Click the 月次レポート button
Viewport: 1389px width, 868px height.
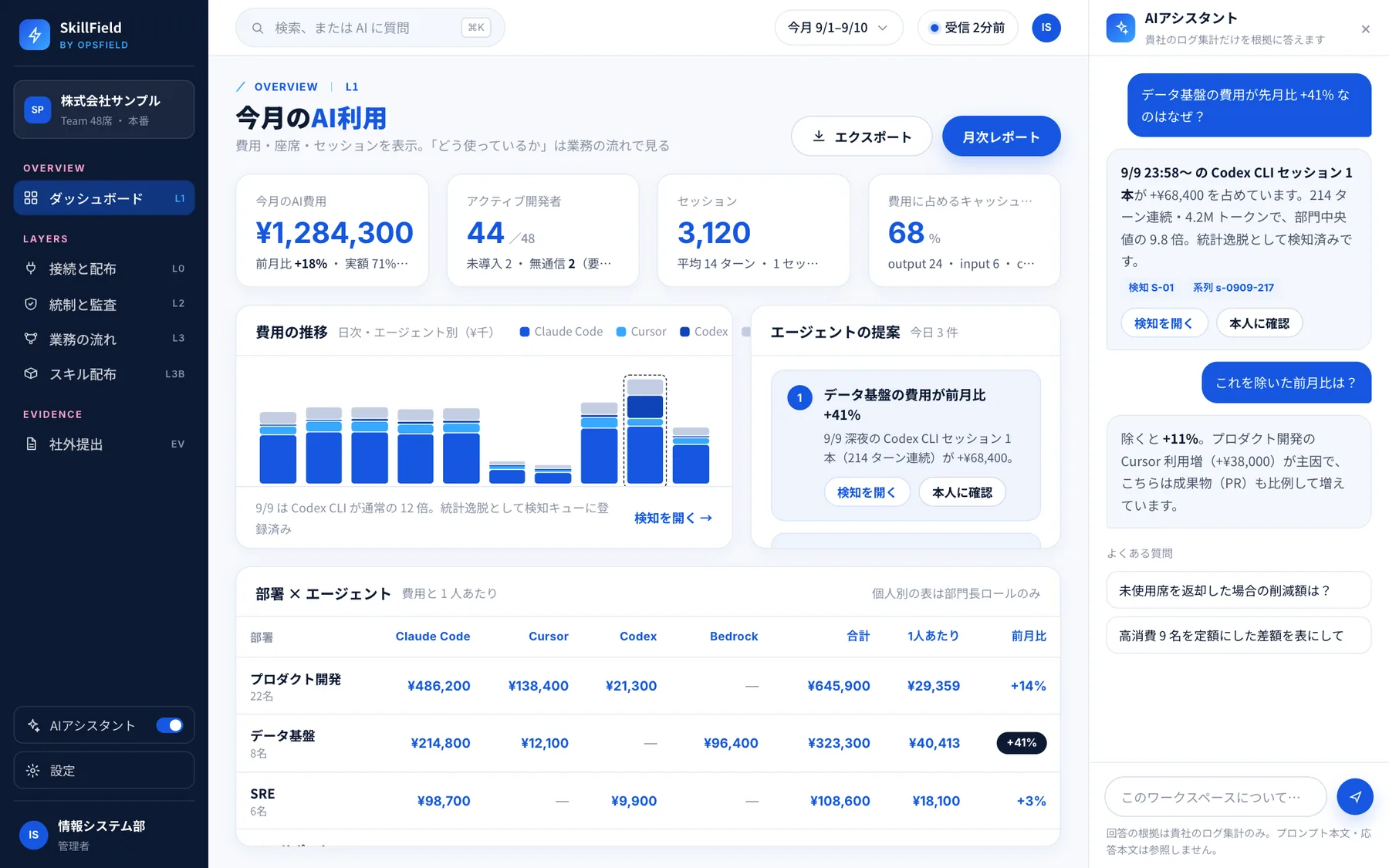pyautogui.click(x=1001, y=137)
